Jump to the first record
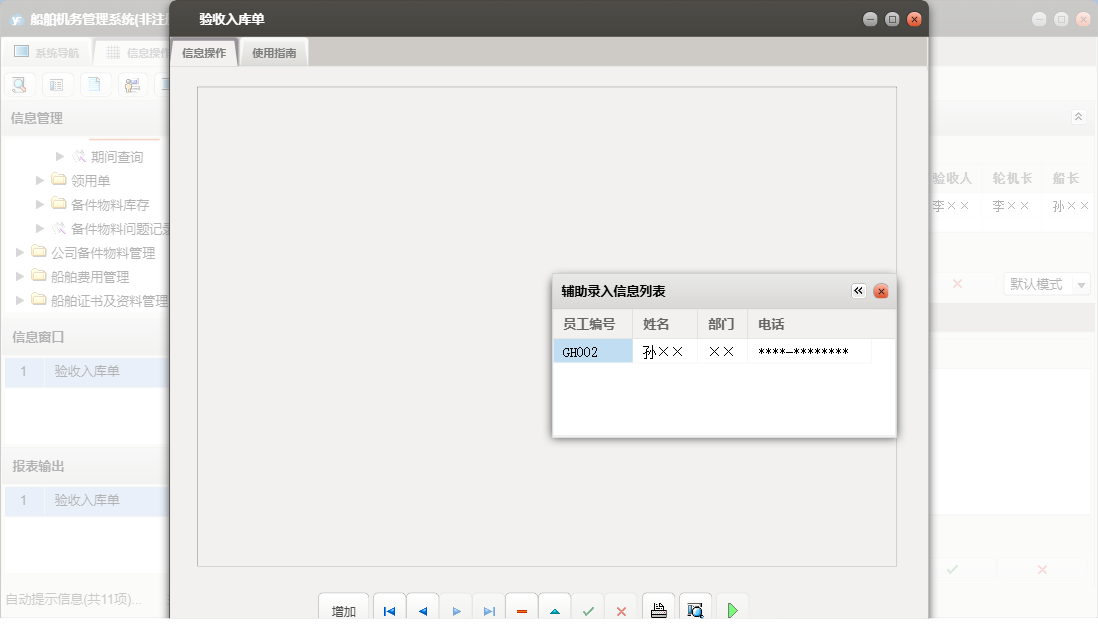This screenshot has height=635, width=1098. click(389, 611)
